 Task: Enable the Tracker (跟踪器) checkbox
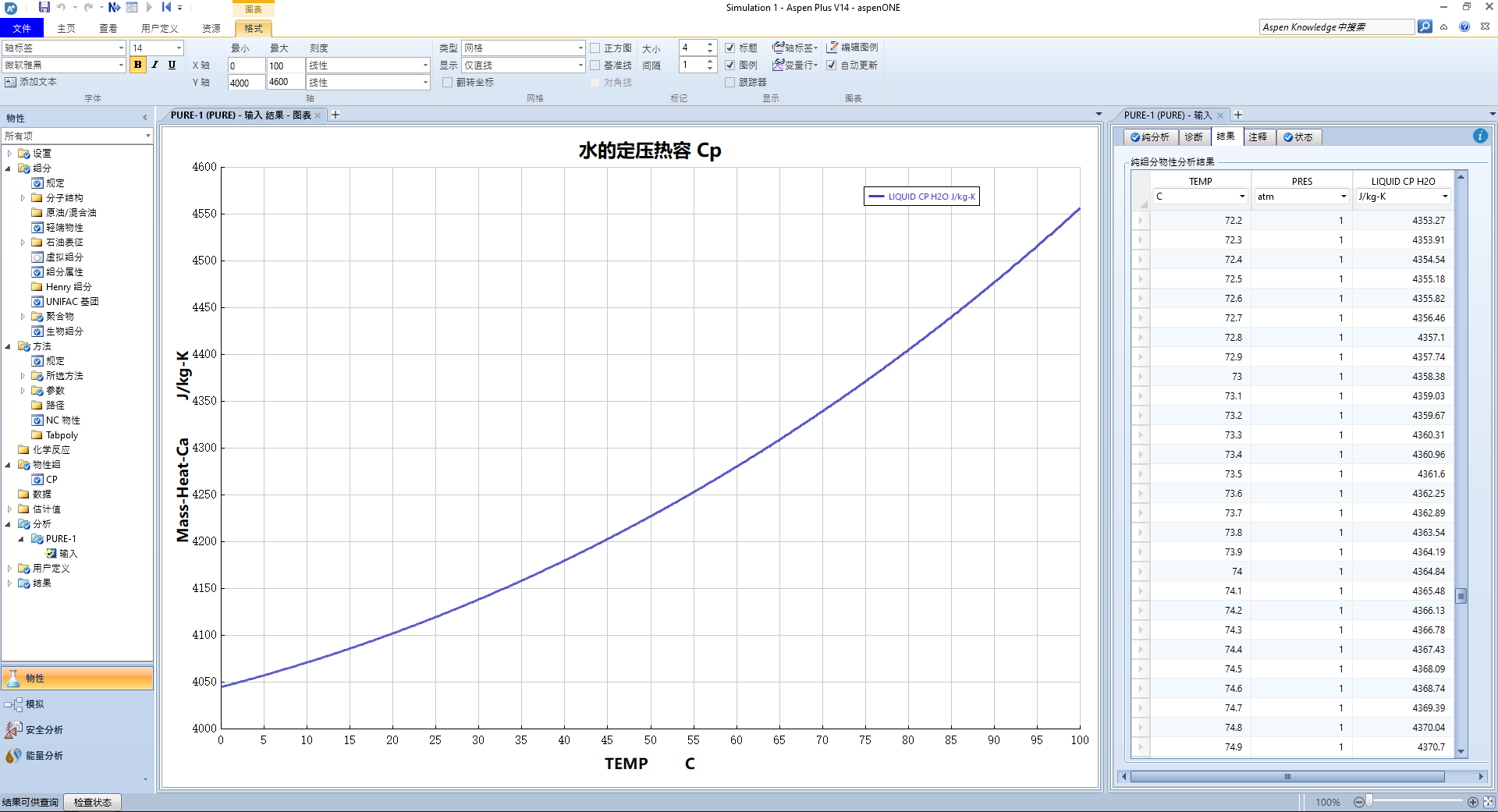coord(730,82)
